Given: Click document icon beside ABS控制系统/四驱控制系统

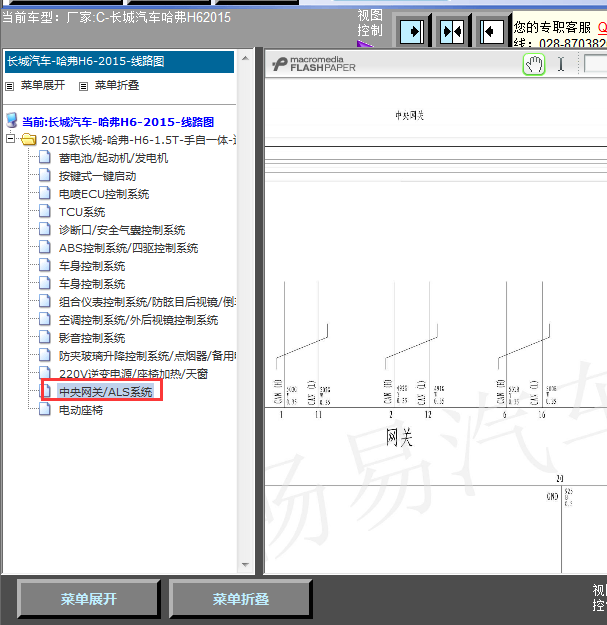Looking at the screenshot, I should click(45, 248).
